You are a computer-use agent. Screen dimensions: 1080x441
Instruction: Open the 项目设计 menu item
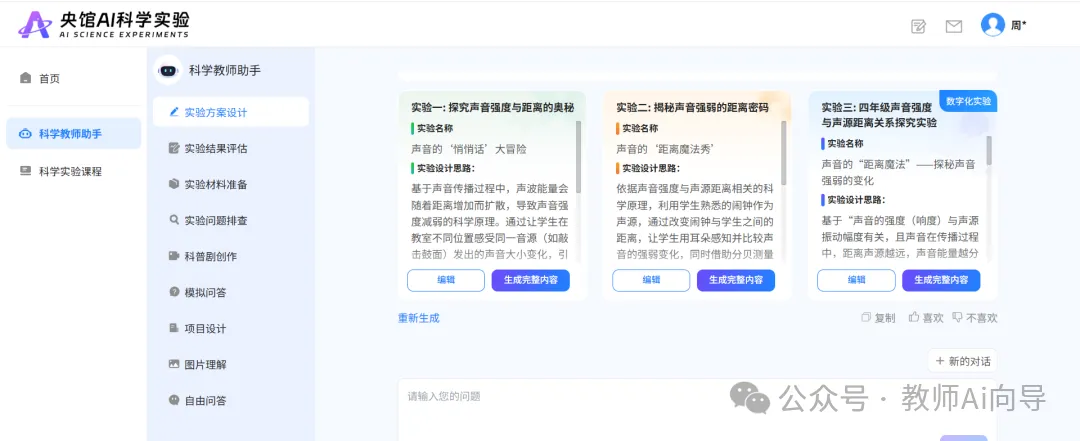tap(231, 328)
